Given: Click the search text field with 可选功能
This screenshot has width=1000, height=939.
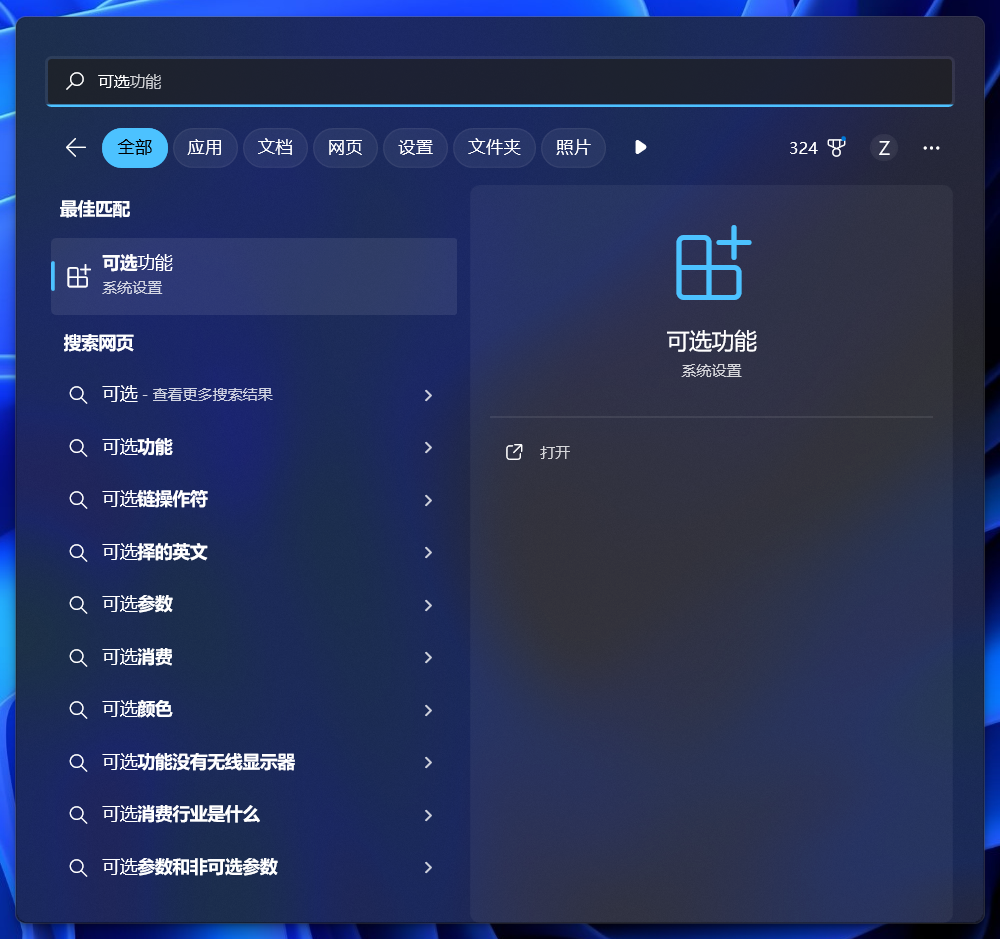Looking at the screenshot, I should (500, 82).
